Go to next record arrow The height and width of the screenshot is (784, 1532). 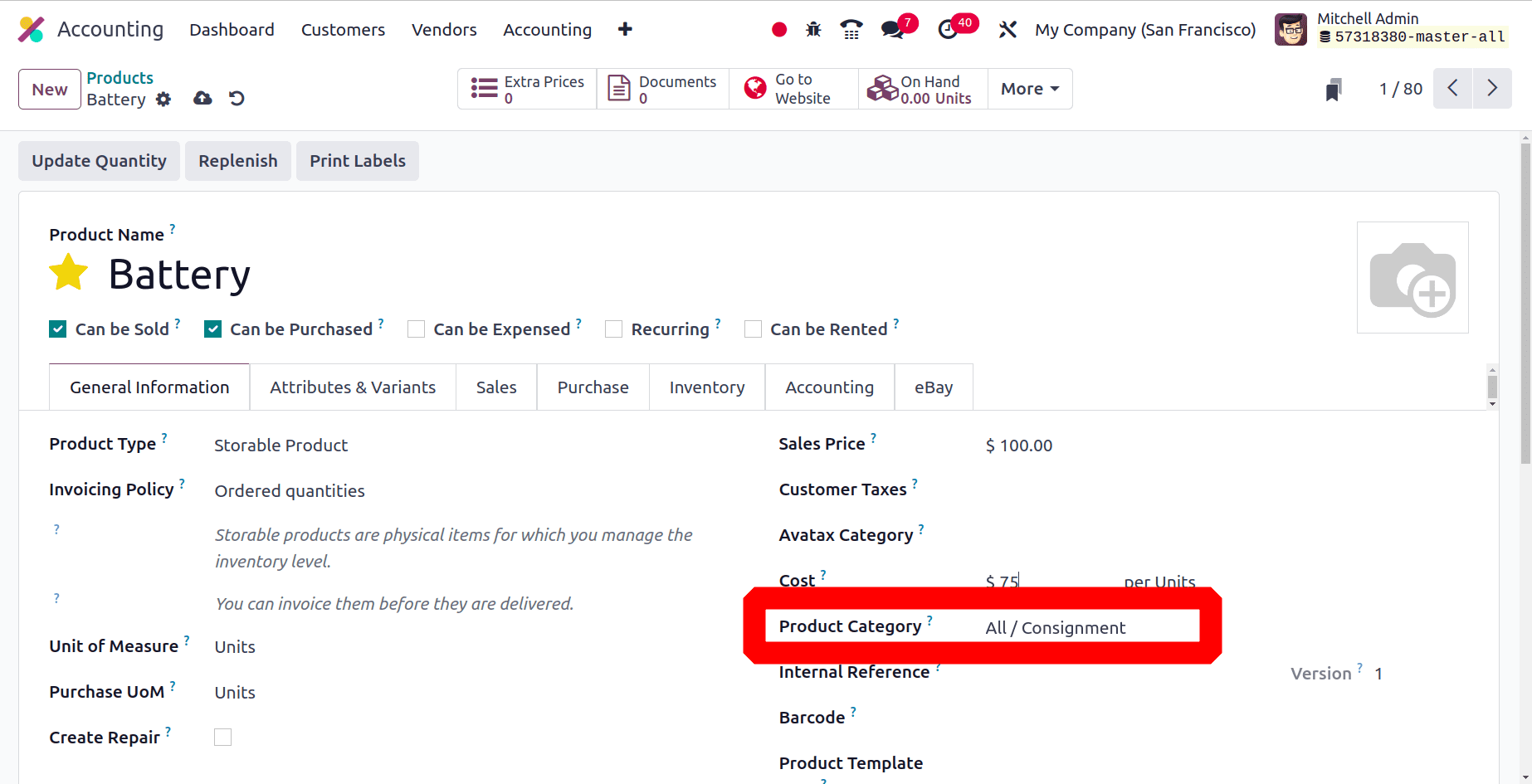[x=1492, y=89]
